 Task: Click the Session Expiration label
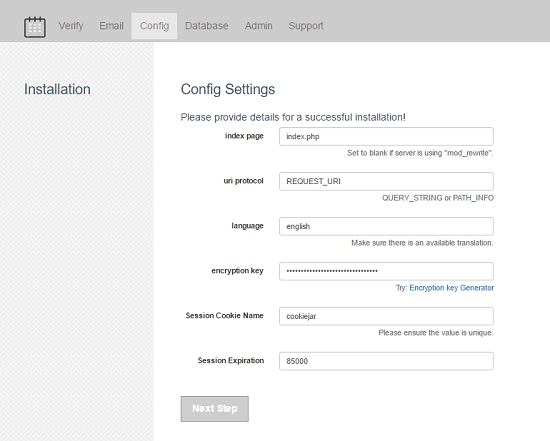[230, 361]
